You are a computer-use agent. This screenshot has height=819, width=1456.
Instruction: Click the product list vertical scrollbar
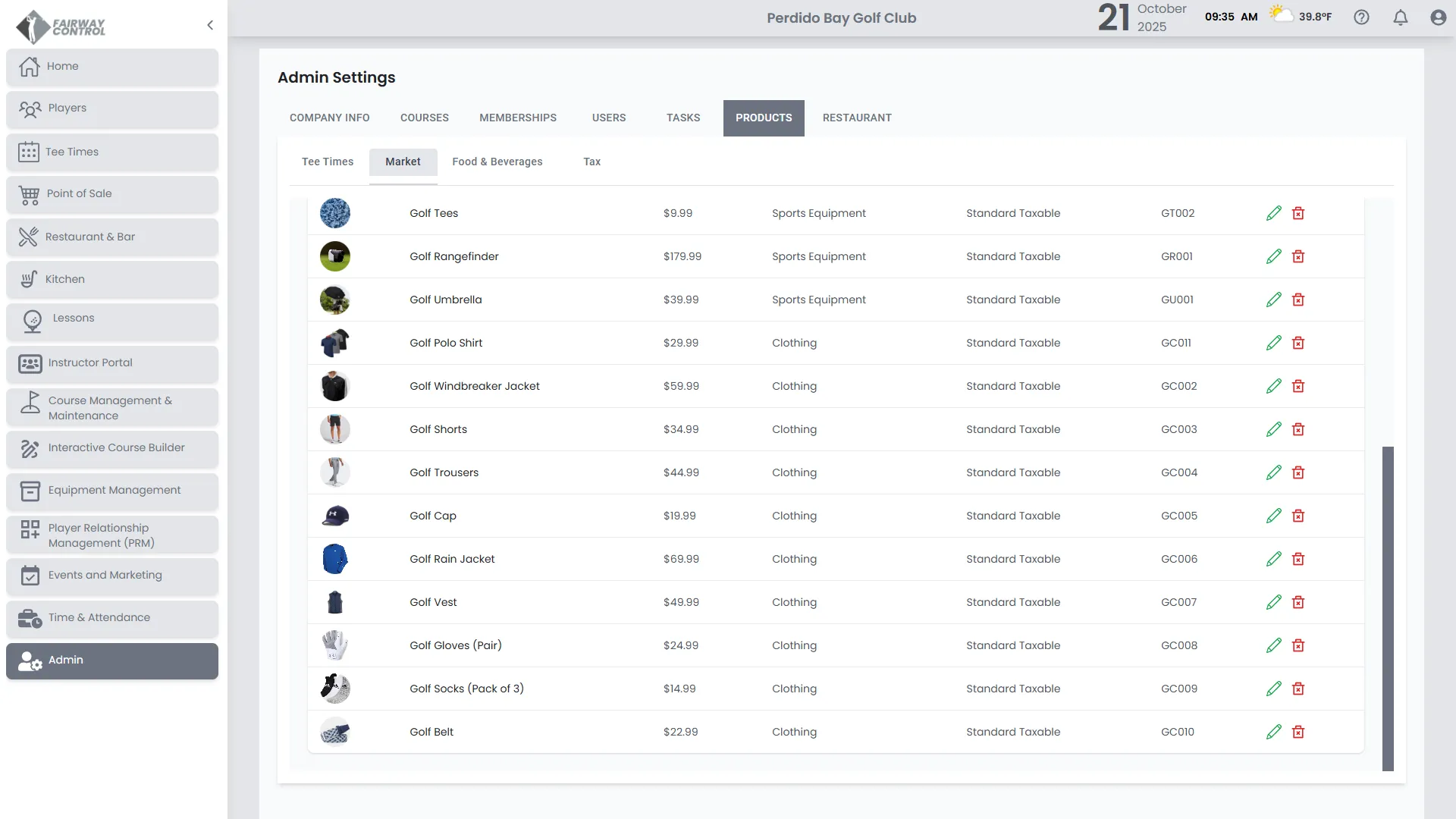pos(1388,607)
